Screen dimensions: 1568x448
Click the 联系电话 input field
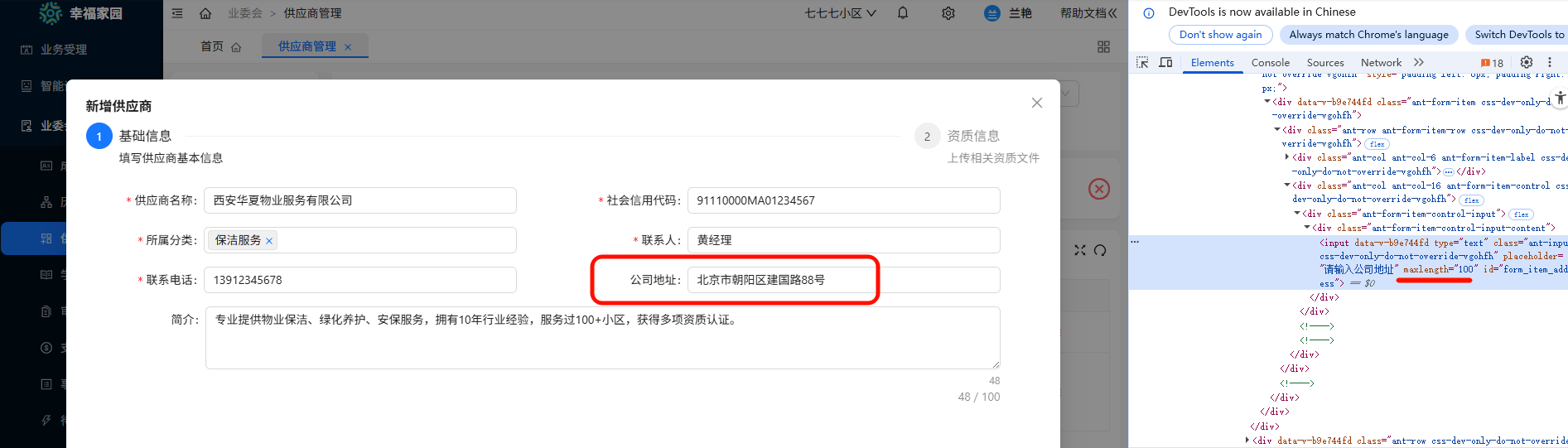point(359,280)
